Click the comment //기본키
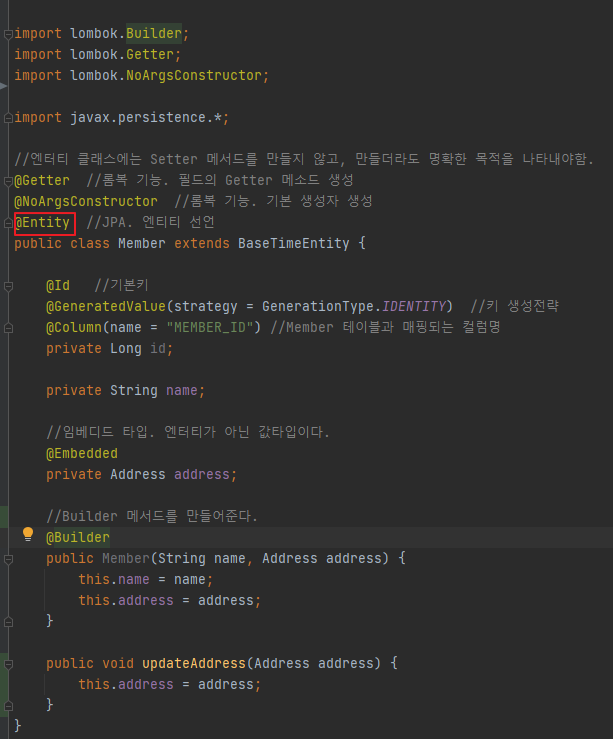The image size is (613, 739). tap(122, 285)
